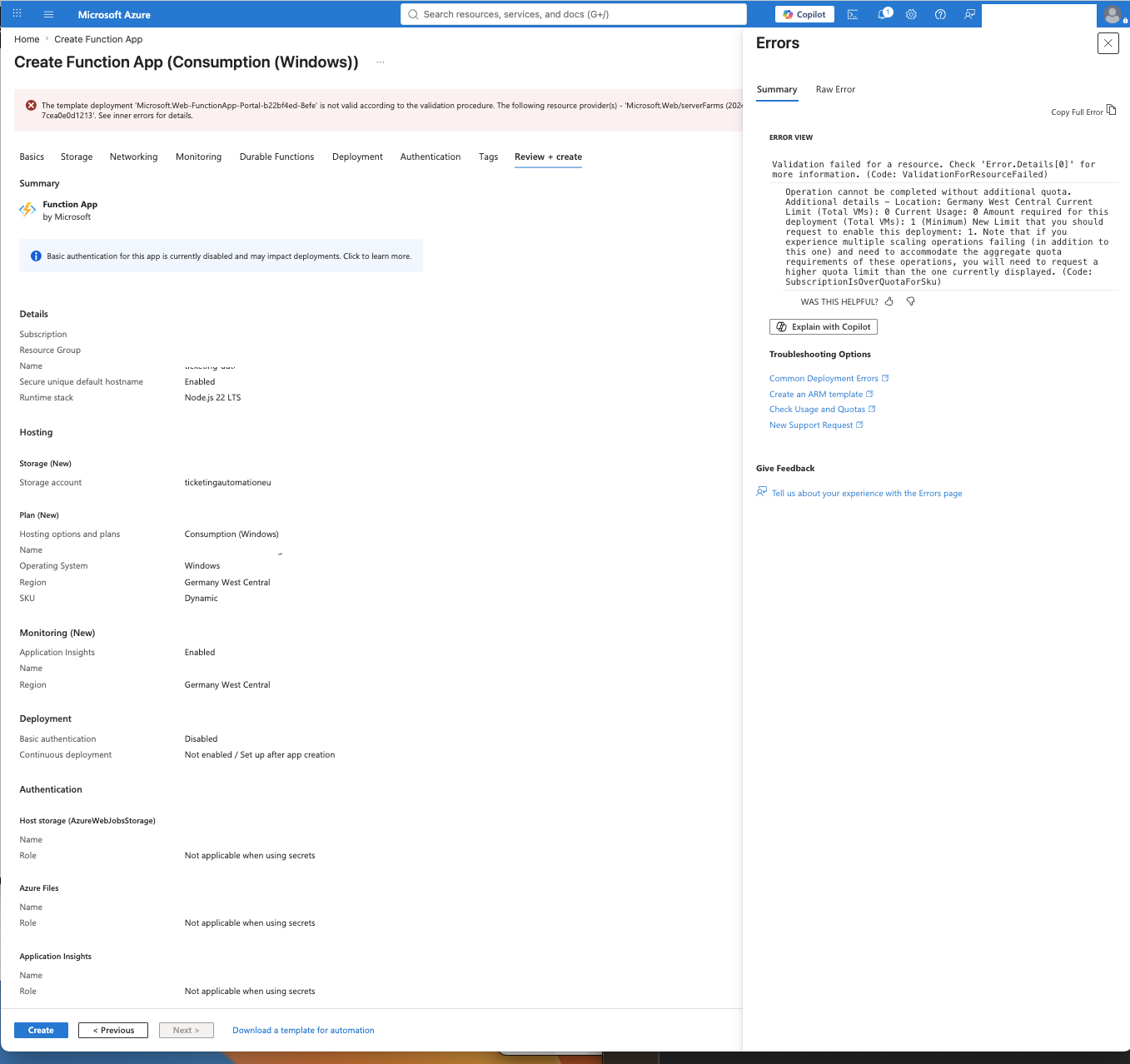Screen dimensions: 1130x1064
Task: Go to the Tags tab
Action: coord(489,157)
